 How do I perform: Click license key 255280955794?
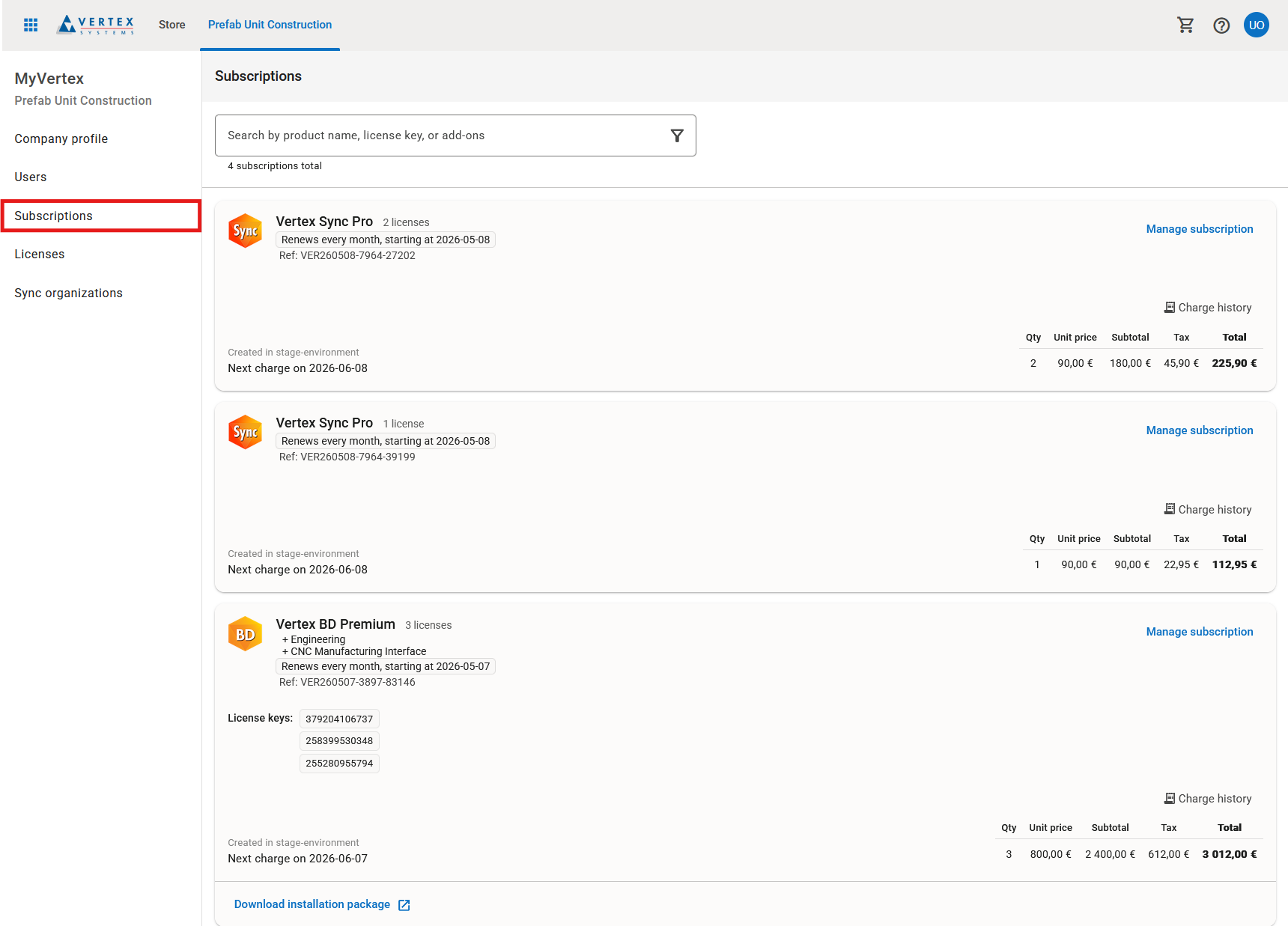(339, 764)
